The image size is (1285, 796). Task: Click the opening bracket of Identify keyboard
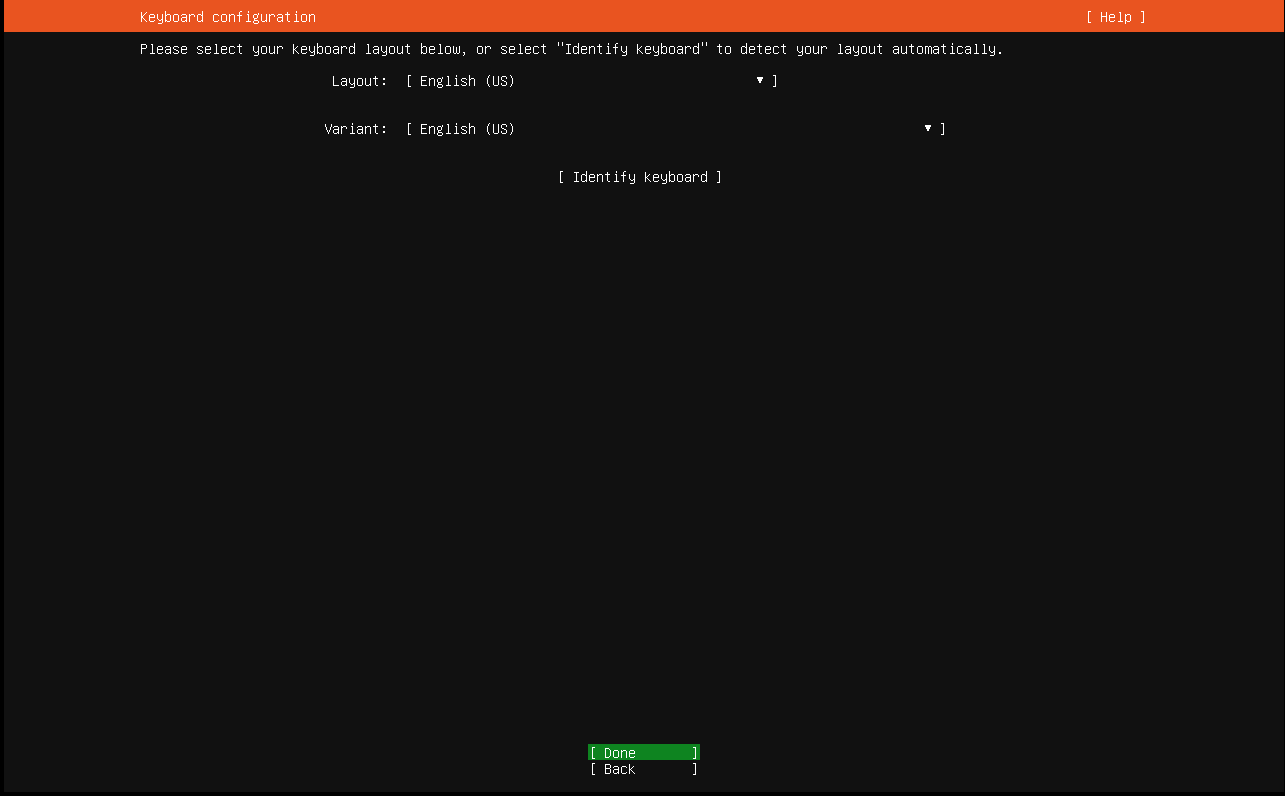(x=561, y=177)
